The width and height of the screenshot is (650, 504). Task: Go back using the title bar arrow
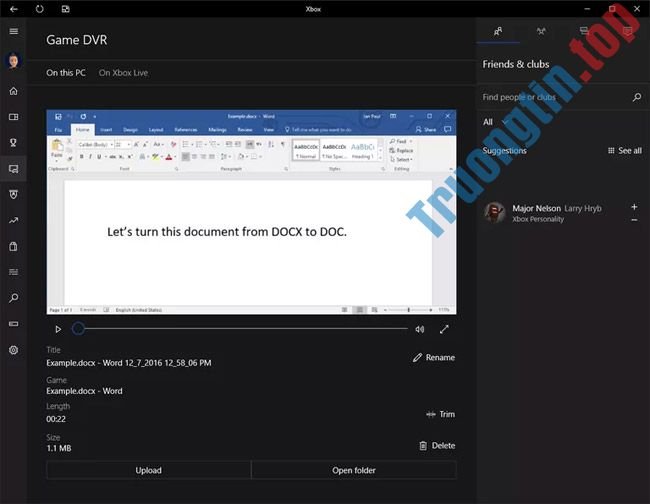[13, 9]
